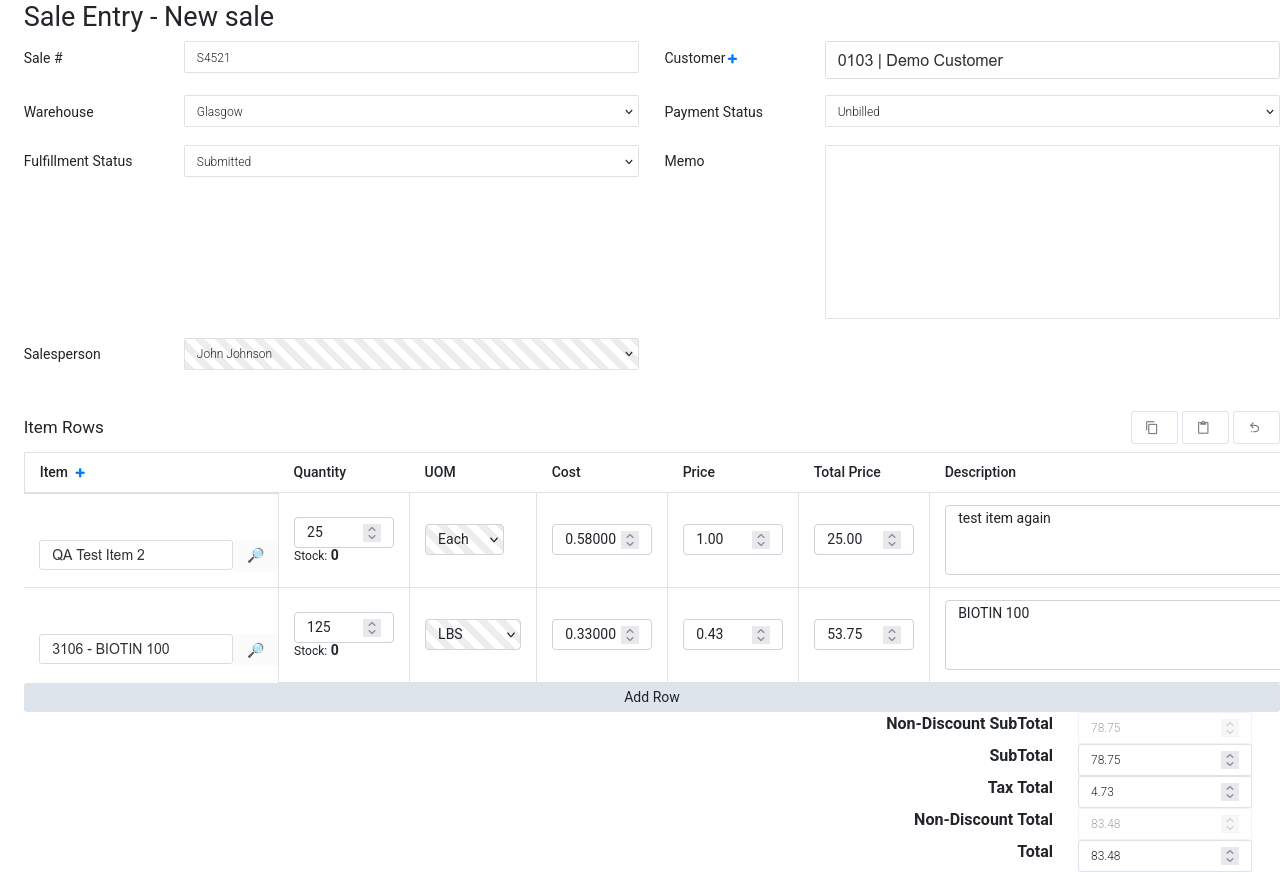The width and height of the screenshot is (1285, 872).
Task: Adjust price 1.00 using its stepper
Action: pyautogui.click(x=761, y=540)
